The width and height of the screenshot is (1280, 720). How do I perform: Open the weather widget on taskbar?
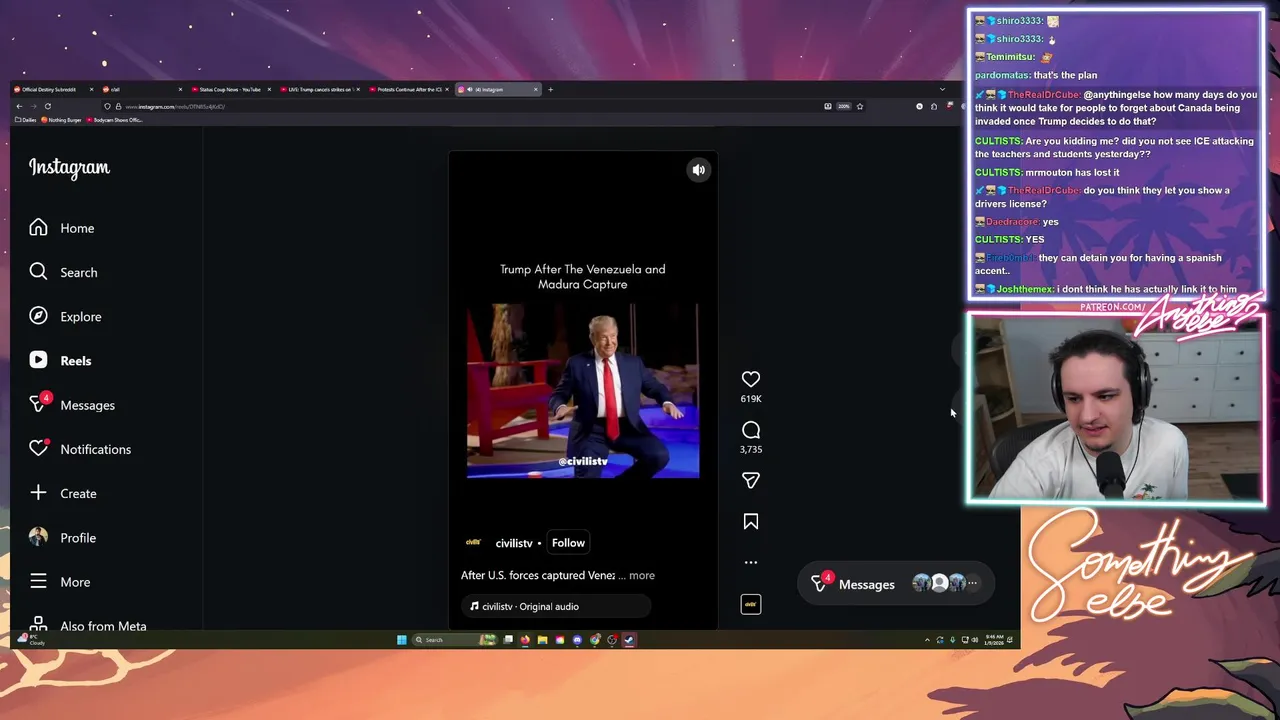coord(32,639)
